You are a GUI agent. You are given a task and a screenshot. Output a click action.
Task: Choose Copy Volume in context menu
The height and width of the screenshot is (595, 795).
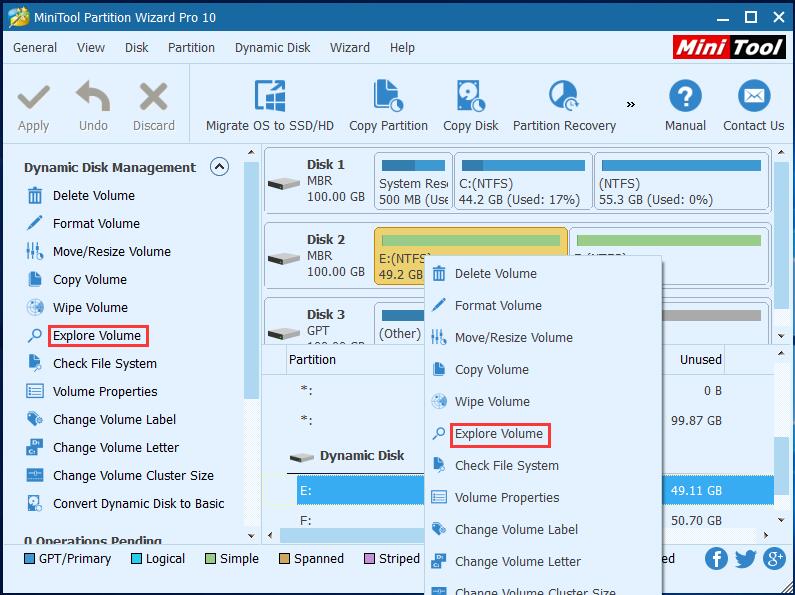[543, 369]
